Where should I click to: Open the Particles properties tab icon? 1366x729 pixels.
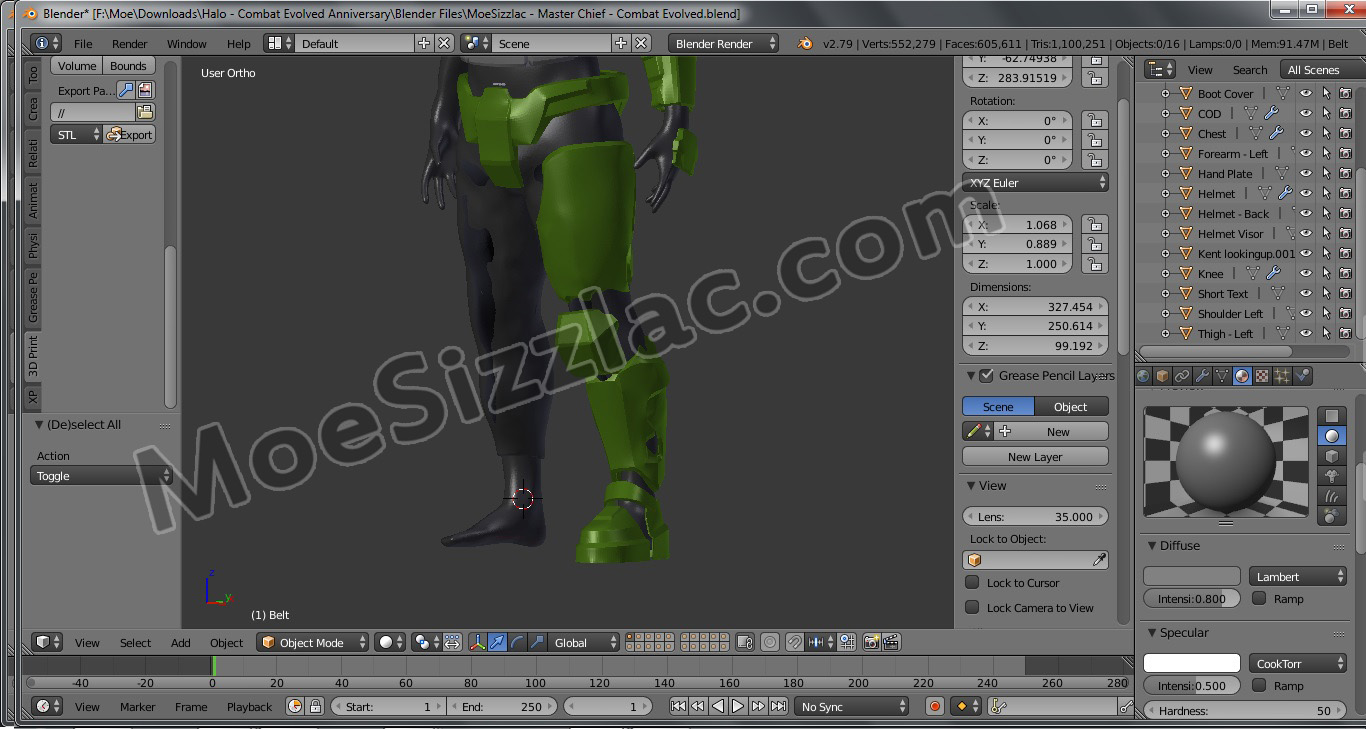[x=1282, y=376]
